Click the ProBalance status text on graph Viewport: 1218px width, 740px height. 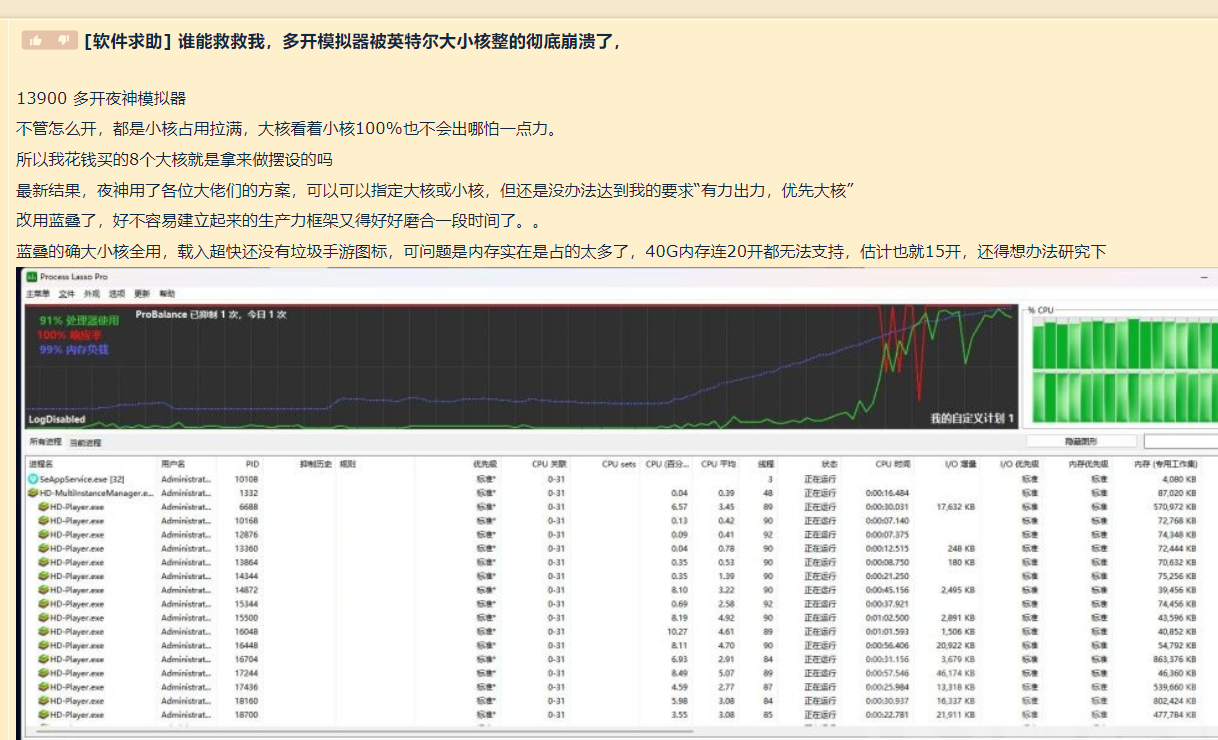[211, 314]
